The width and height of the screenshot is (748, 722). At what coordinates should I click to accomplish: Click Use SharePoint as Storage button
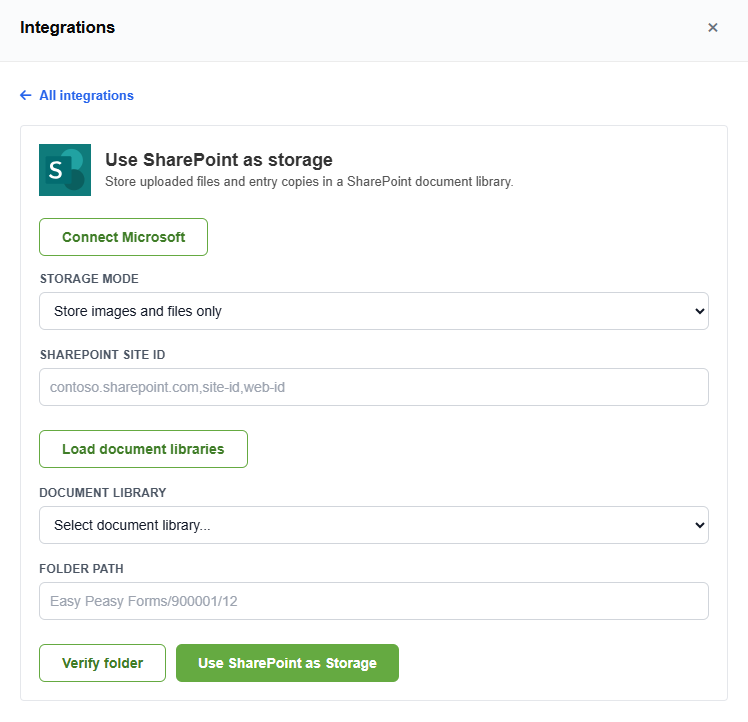pos(287,663)
